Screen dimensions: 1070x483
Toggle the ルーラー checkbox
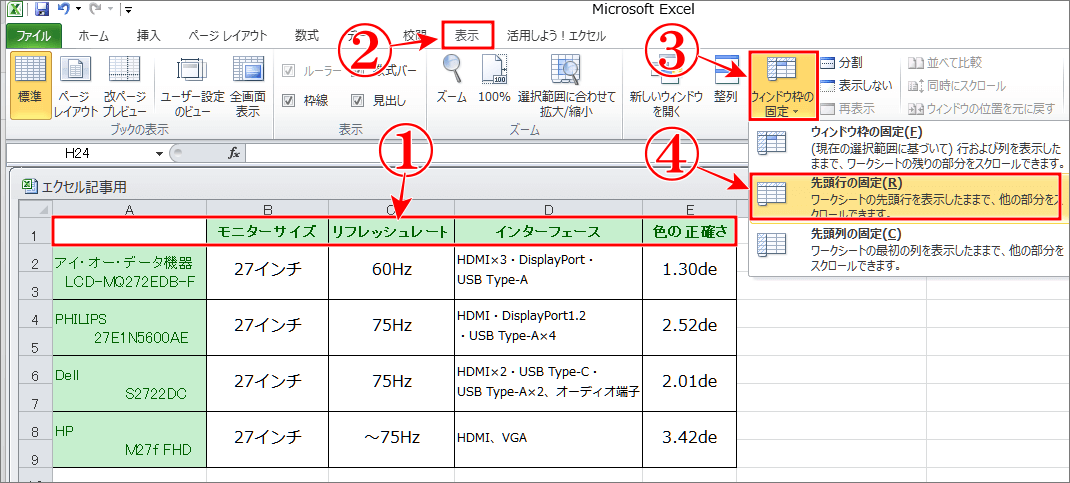click(x=289, y=71)
